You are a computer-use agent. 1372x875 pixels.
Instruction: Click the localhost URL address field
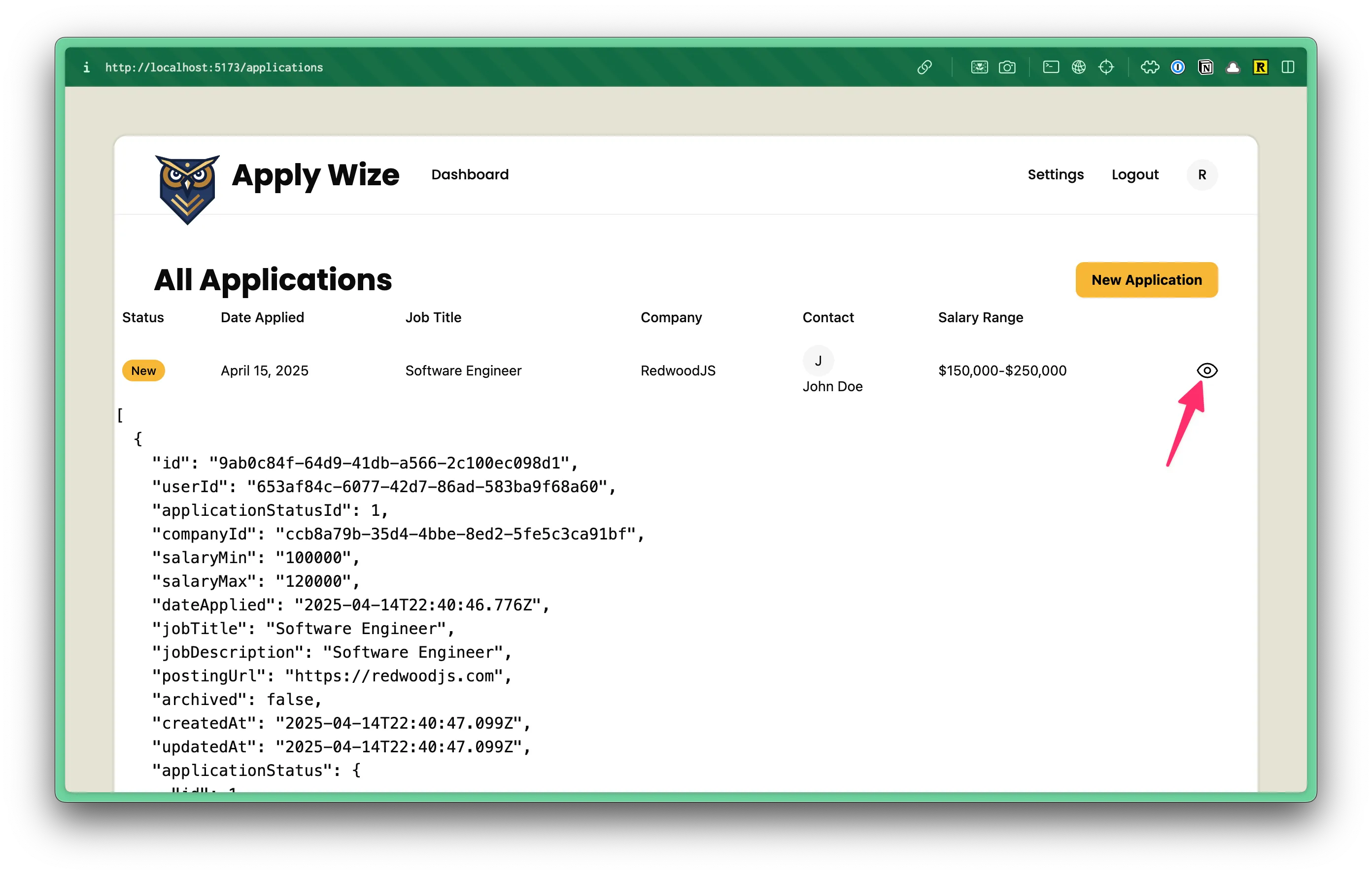pos(214,67)
